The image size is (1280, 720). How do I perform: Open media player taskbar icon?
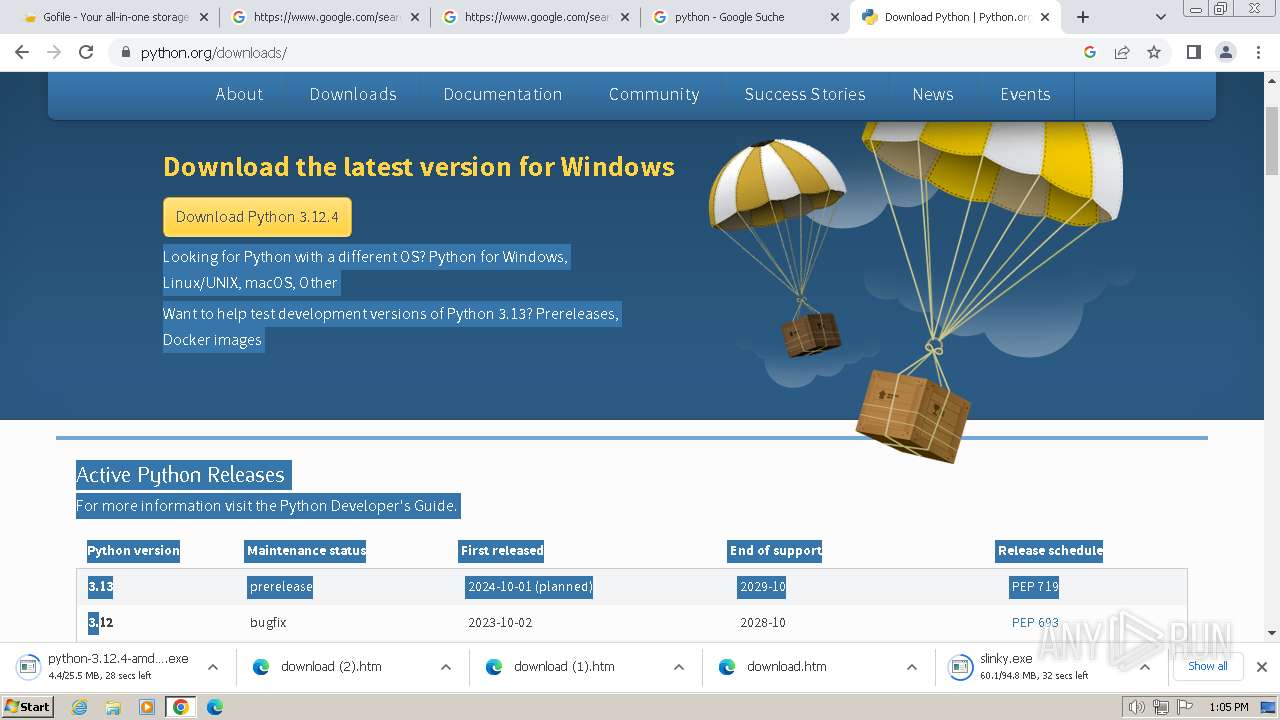tap(146, 707)
